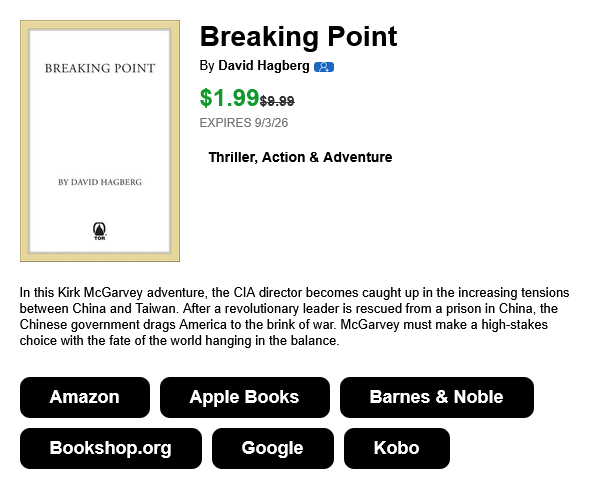This screenshot has width=600, height=494.
Task: Click the crossed-out $9.99 original price
Action: tap(277, 101)
